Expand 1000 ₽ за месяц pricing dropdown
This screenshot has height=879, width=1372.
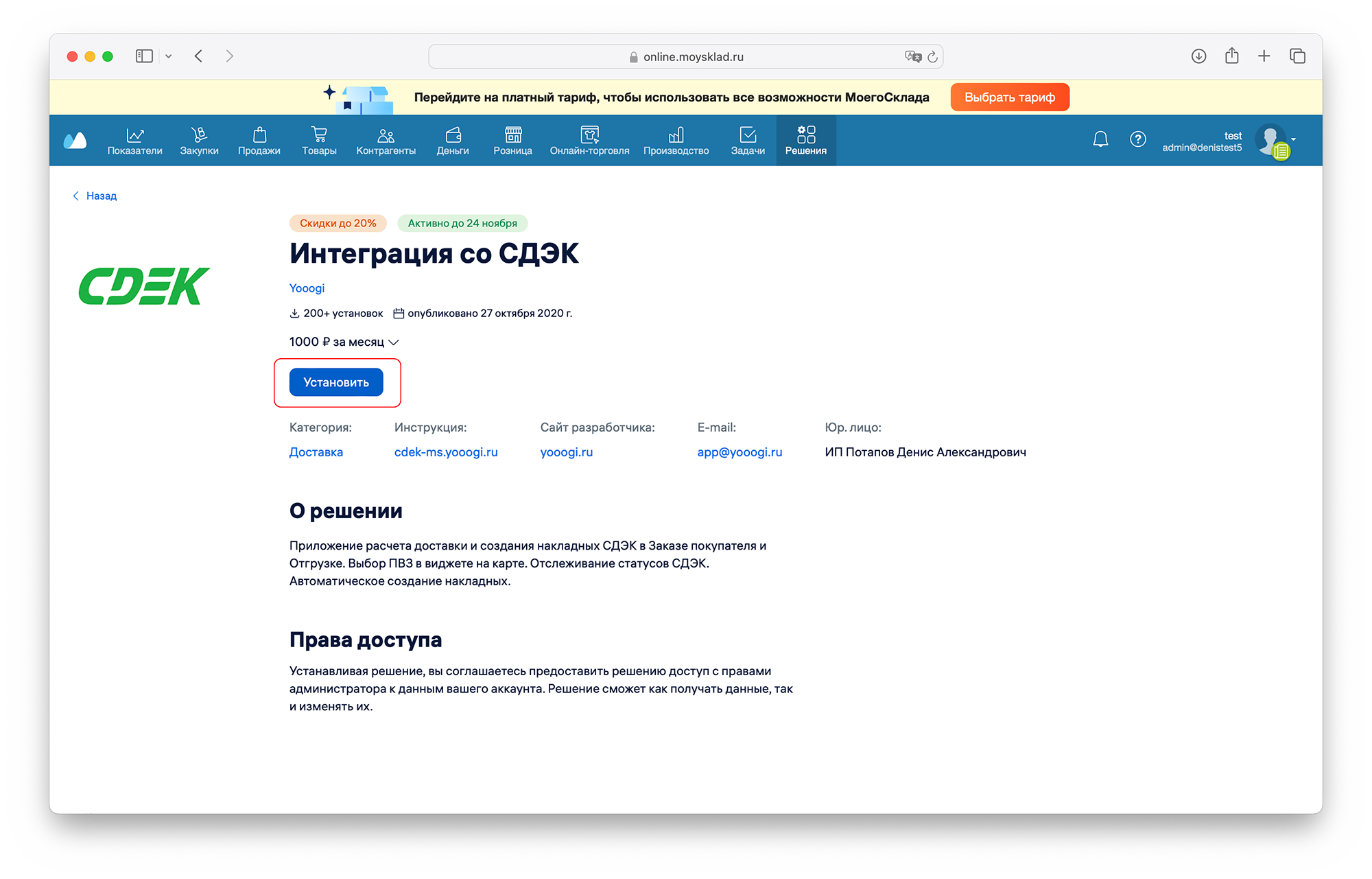344,342
